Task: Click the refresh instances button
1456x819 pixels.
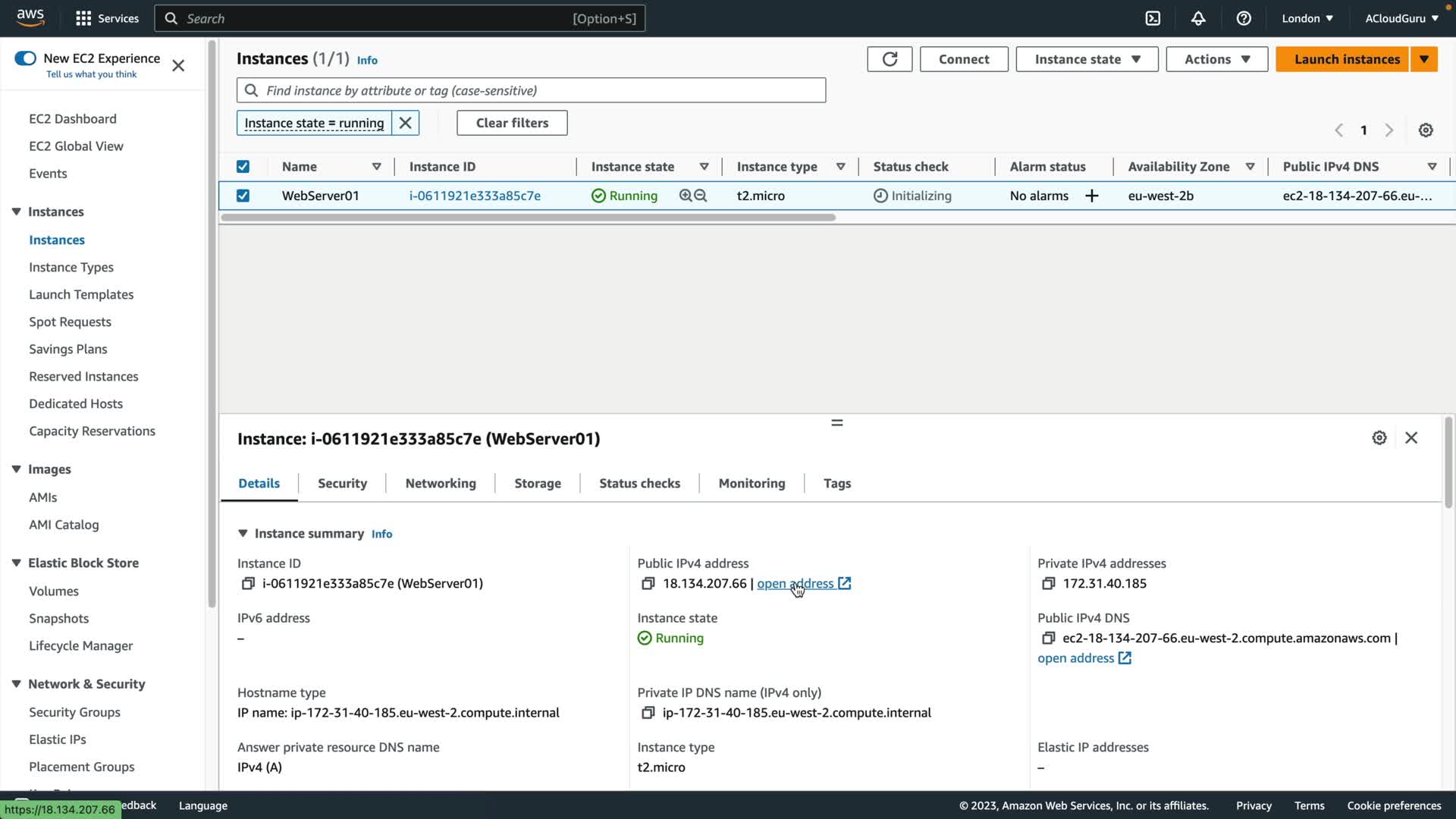Action: coord(890,59)
